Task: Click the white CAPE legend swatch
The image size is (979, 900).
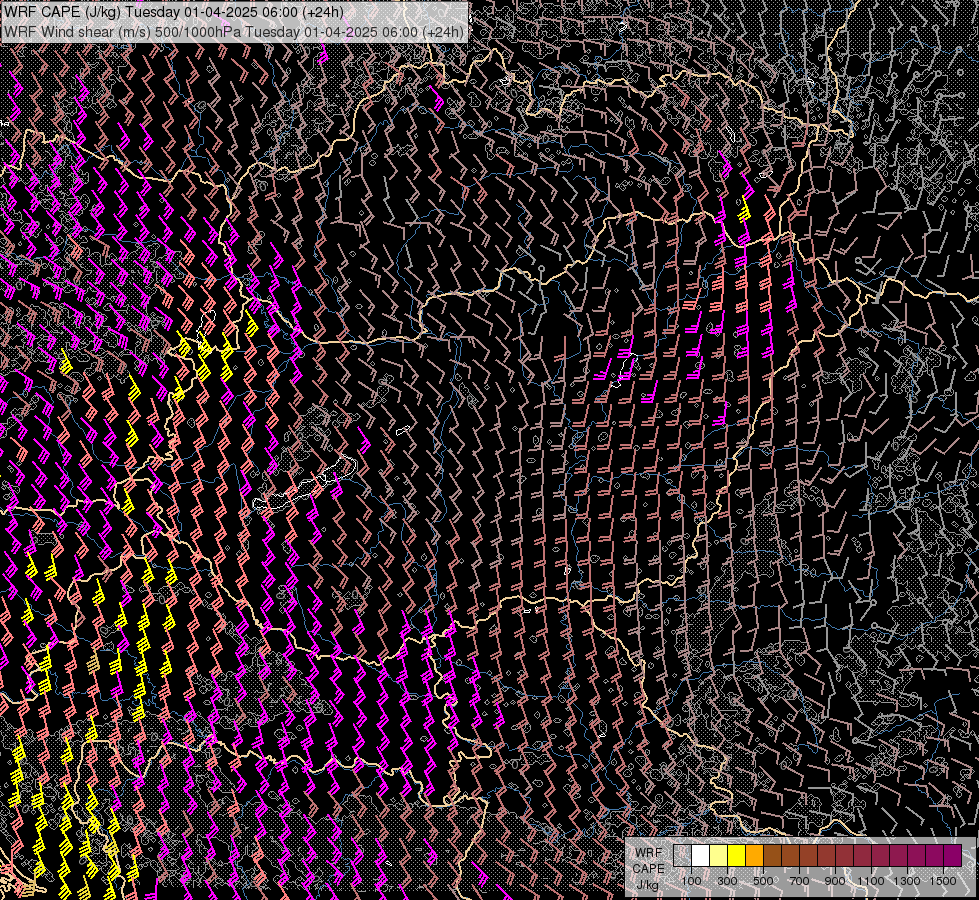Action: [701, 855]
